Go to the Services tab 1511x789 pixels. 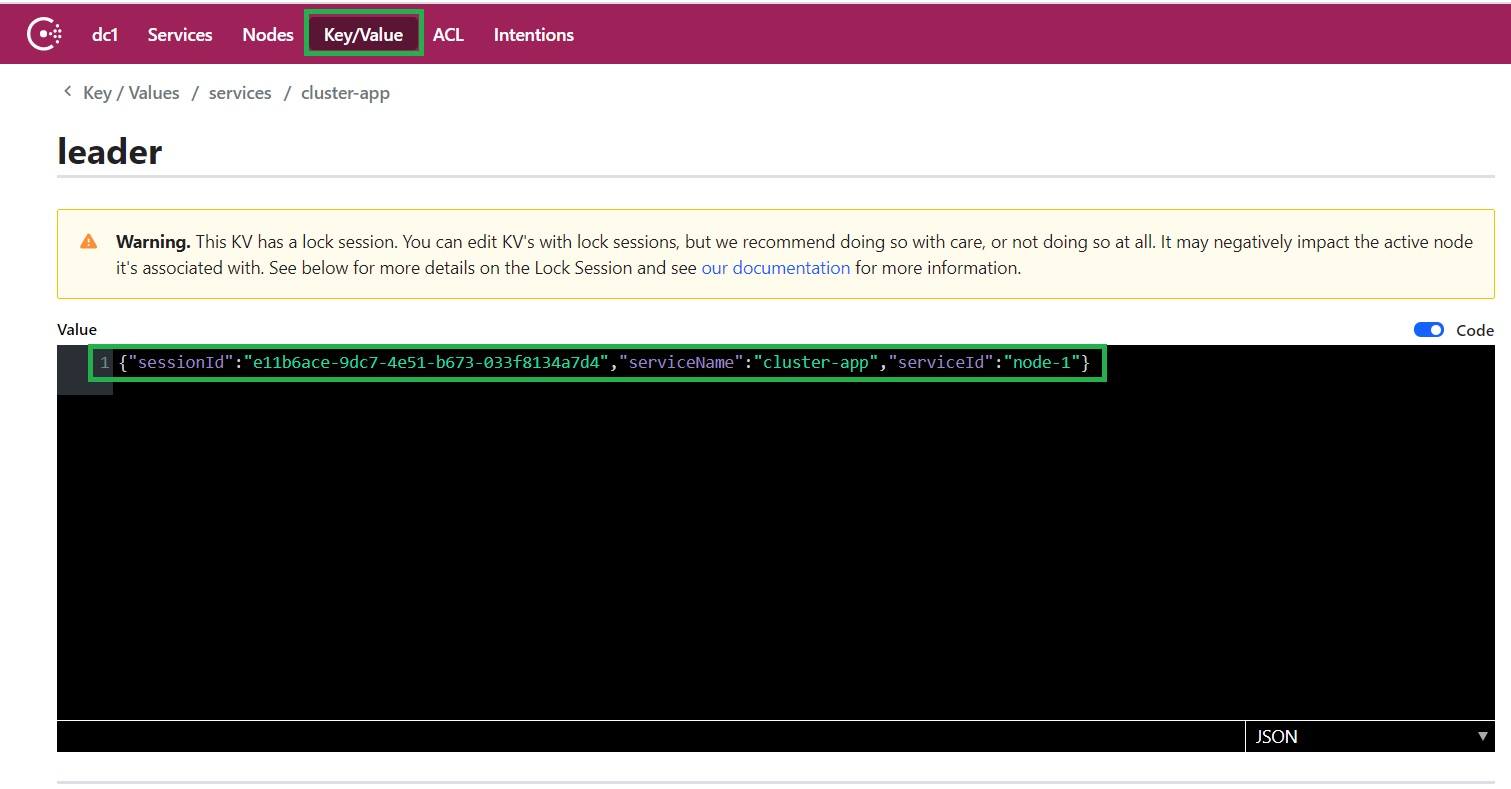[x=180, y=34]
